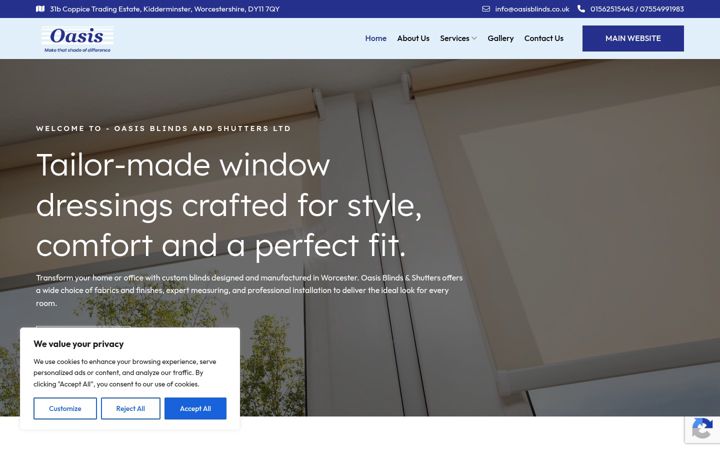Open the Services menu item
The image size is (720, 450).
pyautogui.click(x=455, y=39)
